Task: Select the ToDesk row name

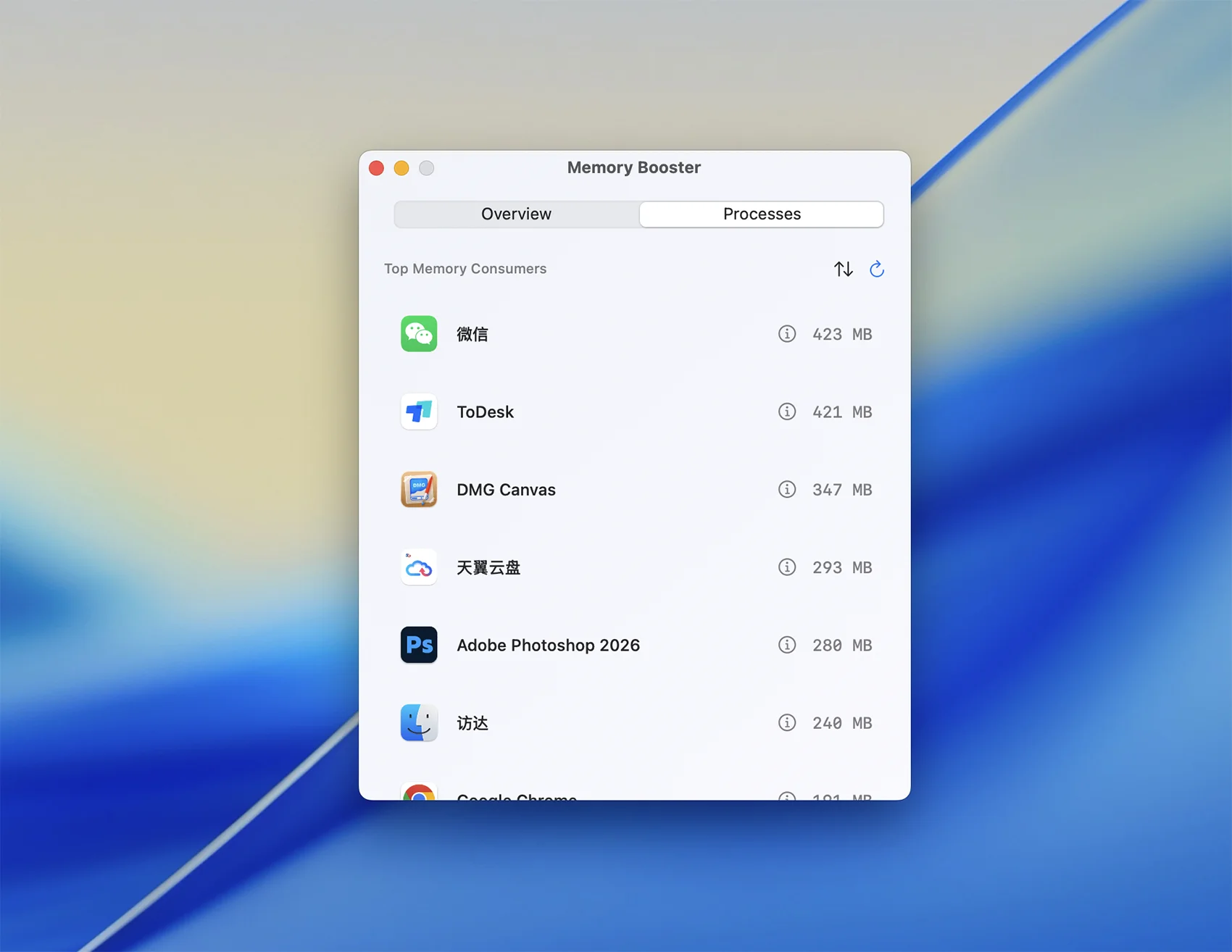Action: [485, 412]
